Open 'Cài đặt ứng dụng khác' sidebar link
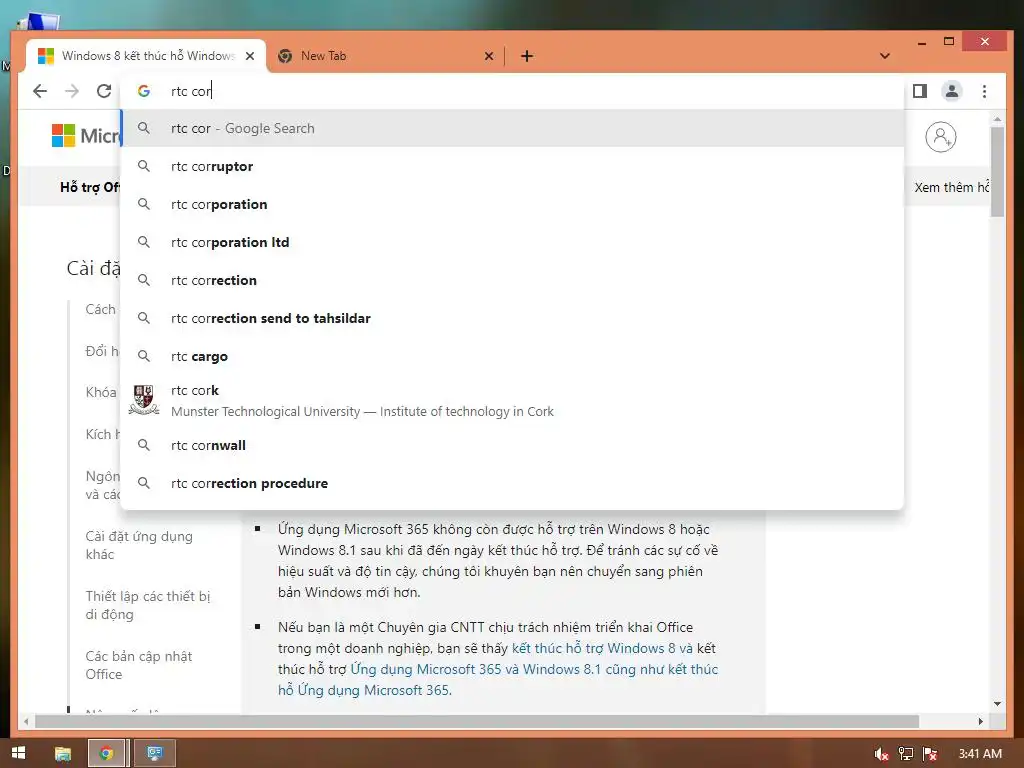Screen dimensions: 1024x768 tap(139, 545)
